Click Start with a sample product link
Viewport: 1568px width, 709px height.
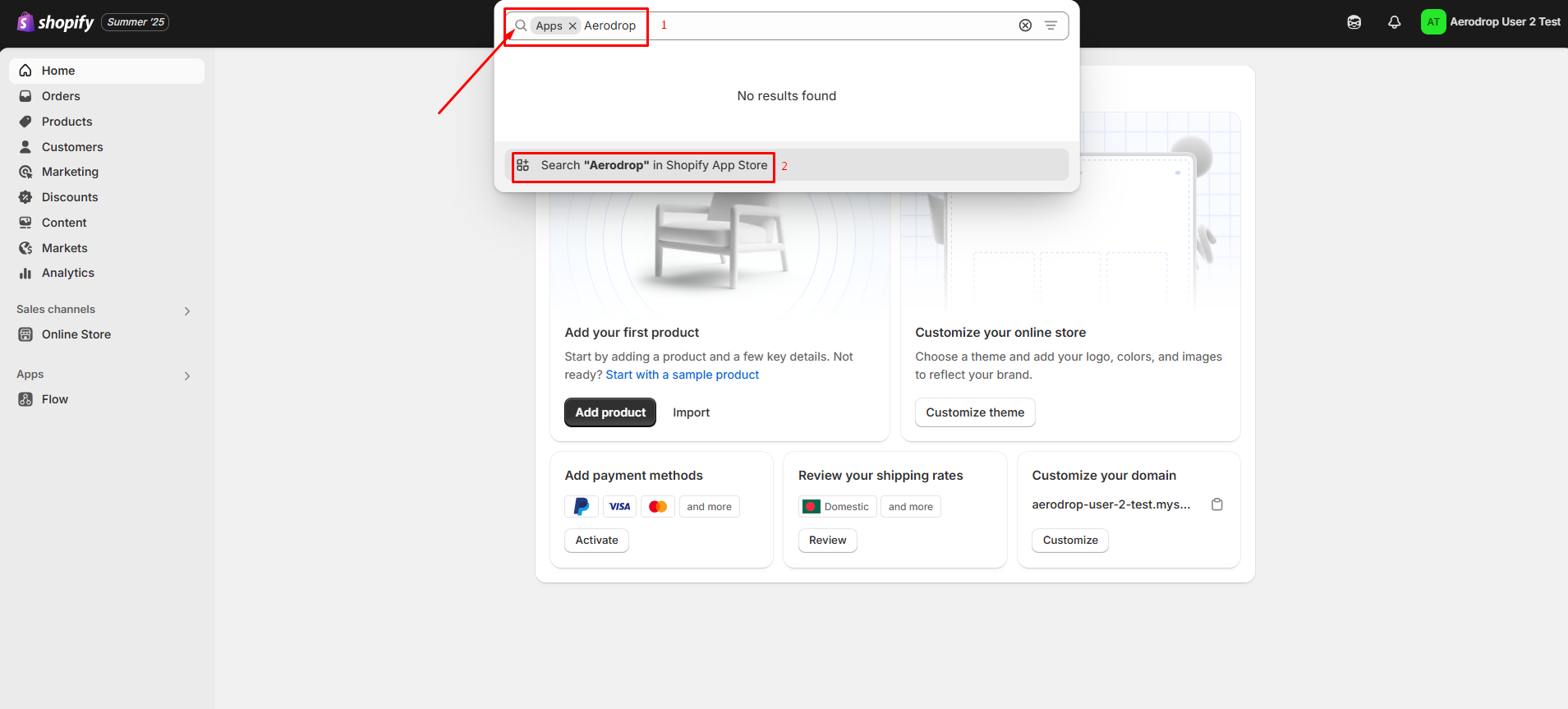(683, 375)
